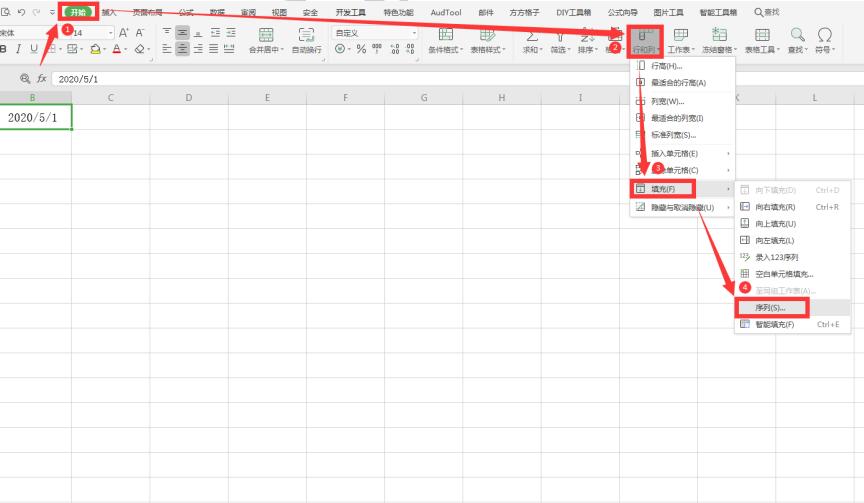Click the formula bar showing 2020/5/1
864x503 pixels.
pos(457,79)
